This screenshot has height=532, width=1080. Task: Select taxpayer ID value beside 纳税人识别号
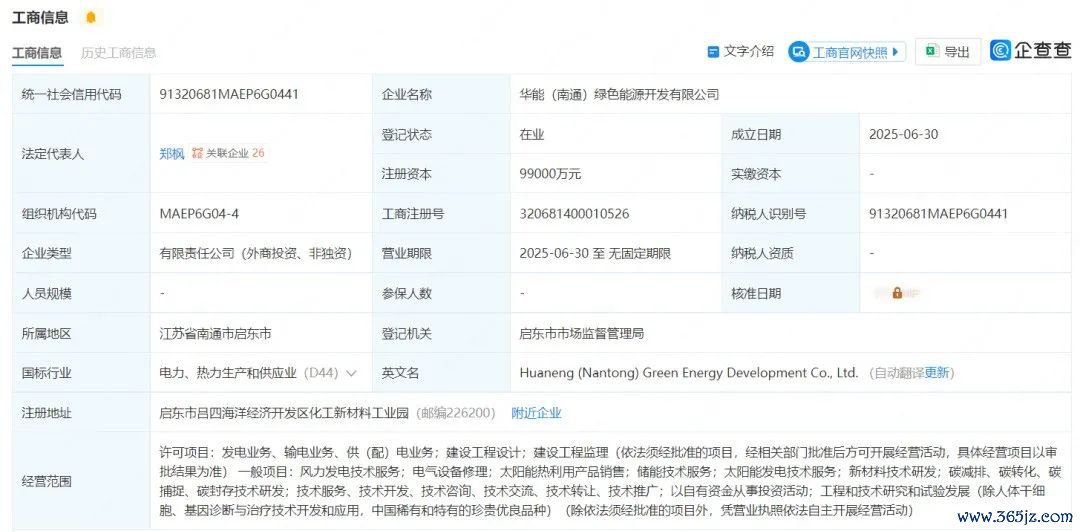[938, 214]
